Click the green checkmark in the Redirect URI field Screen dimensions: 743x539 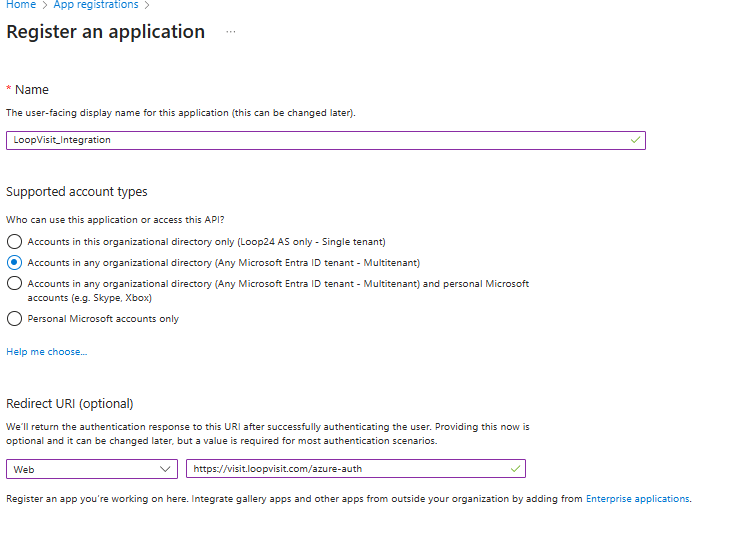515,469
